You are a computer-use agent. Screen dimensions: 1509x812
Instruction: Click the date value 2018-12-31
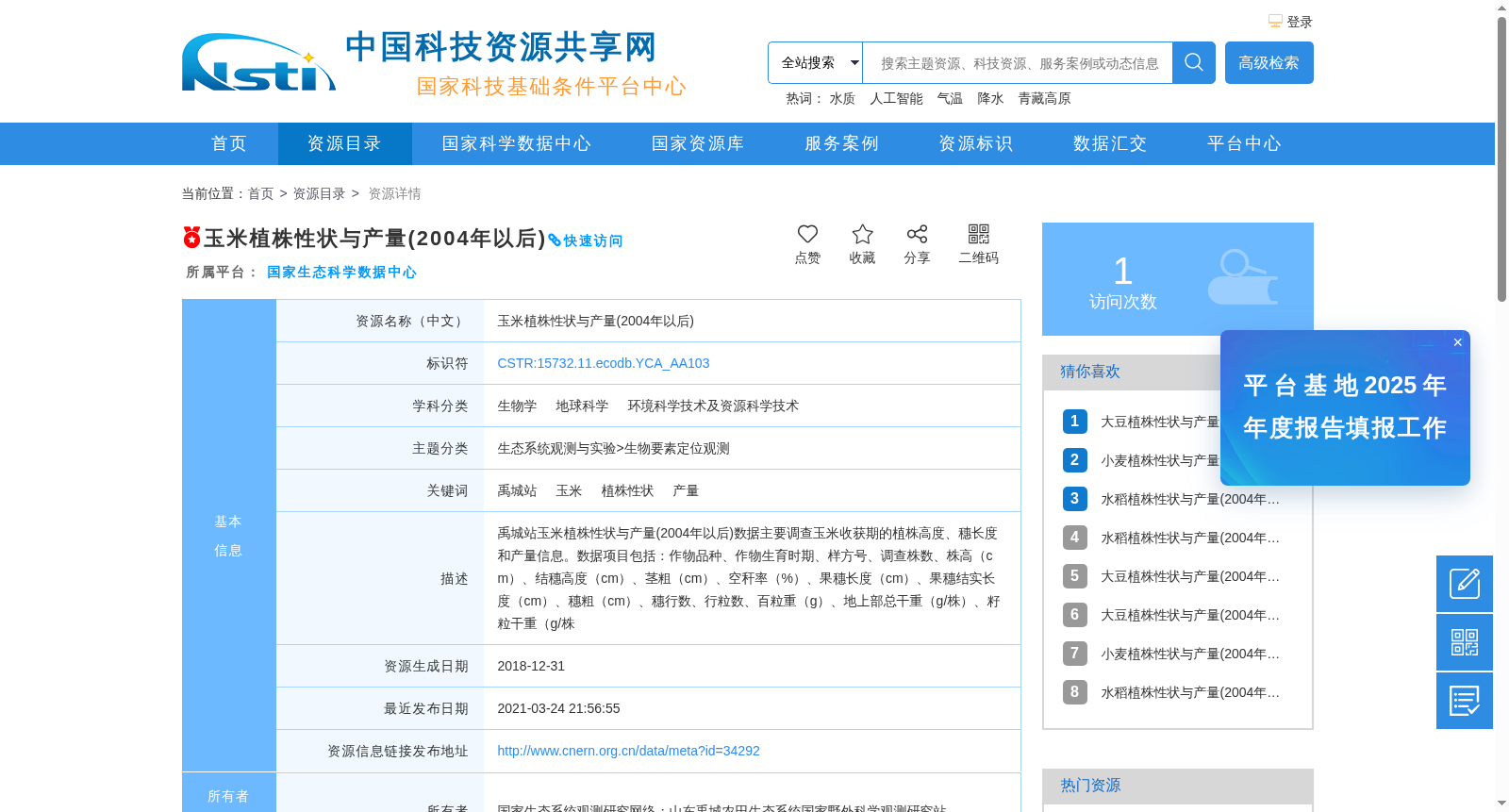pos(531,666)
